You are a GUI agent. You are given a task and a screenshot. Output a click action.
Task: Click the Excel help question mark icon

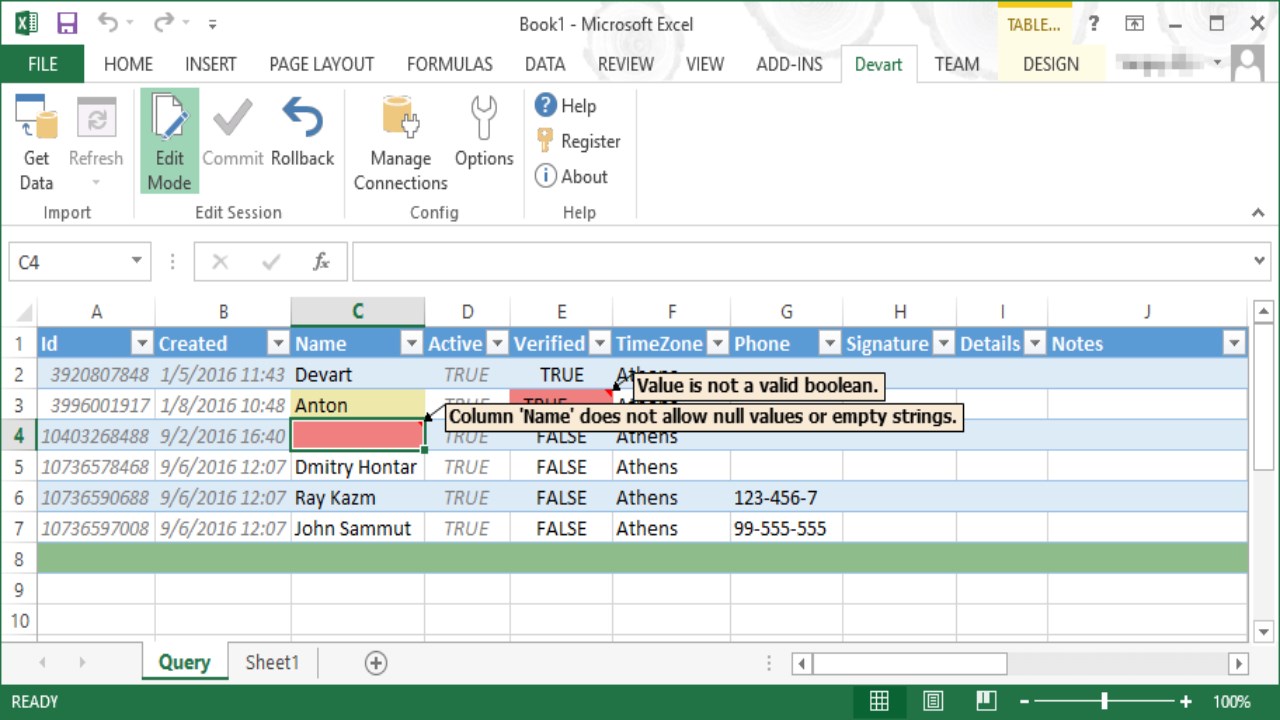1094,24
